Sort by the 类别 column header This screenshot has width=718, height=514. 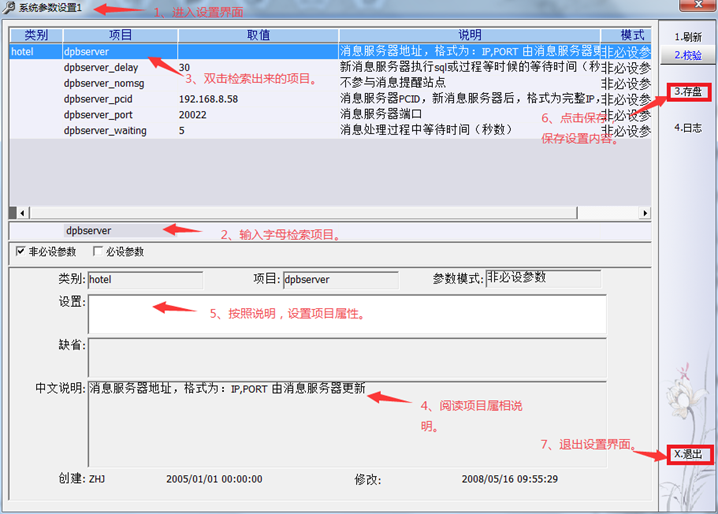[36, 35]
